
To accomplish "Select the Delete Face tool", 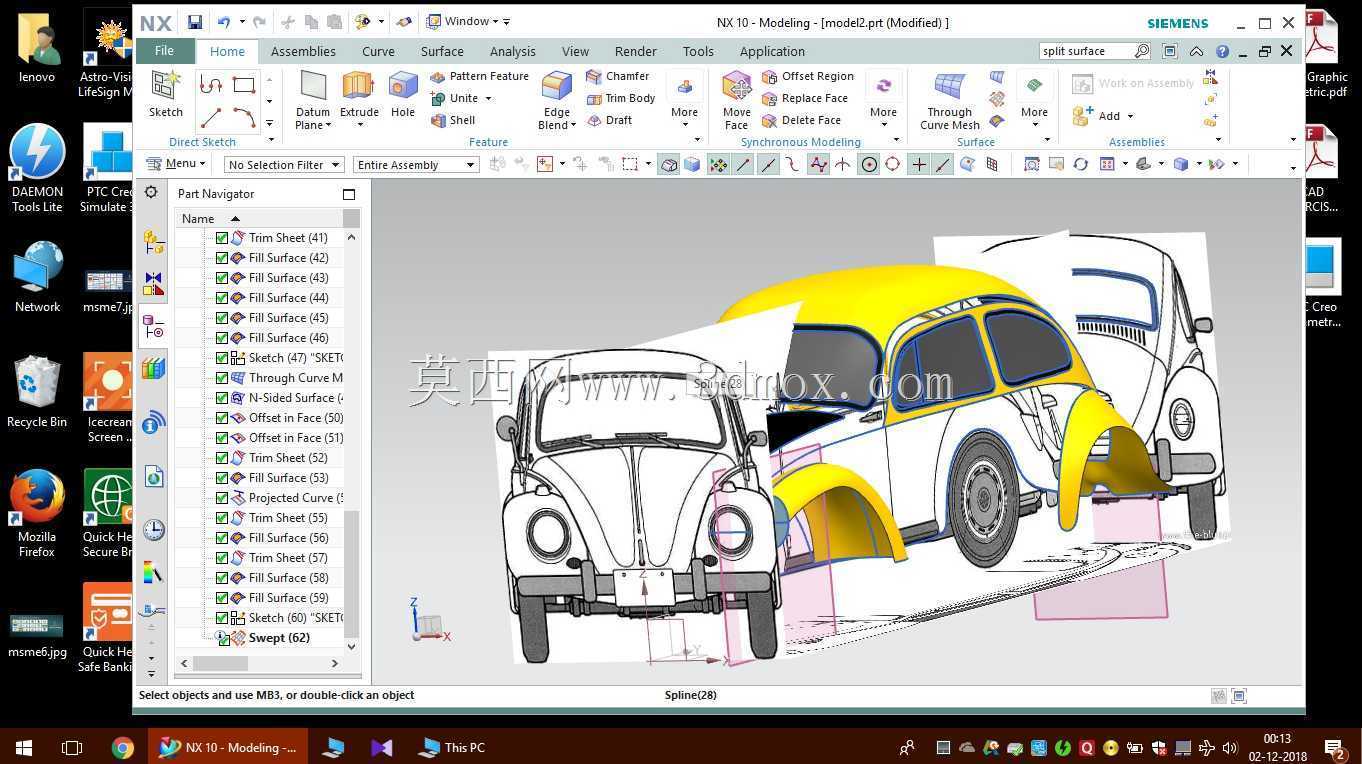I will click(x=801, y=120).
